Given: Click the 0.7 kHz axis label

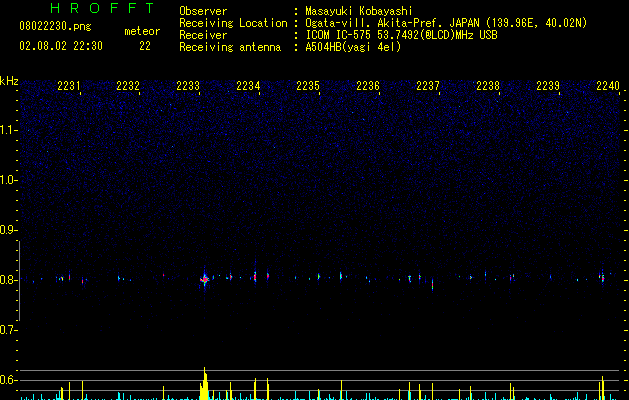Looking at the screenshot, I should coord(8,330).
